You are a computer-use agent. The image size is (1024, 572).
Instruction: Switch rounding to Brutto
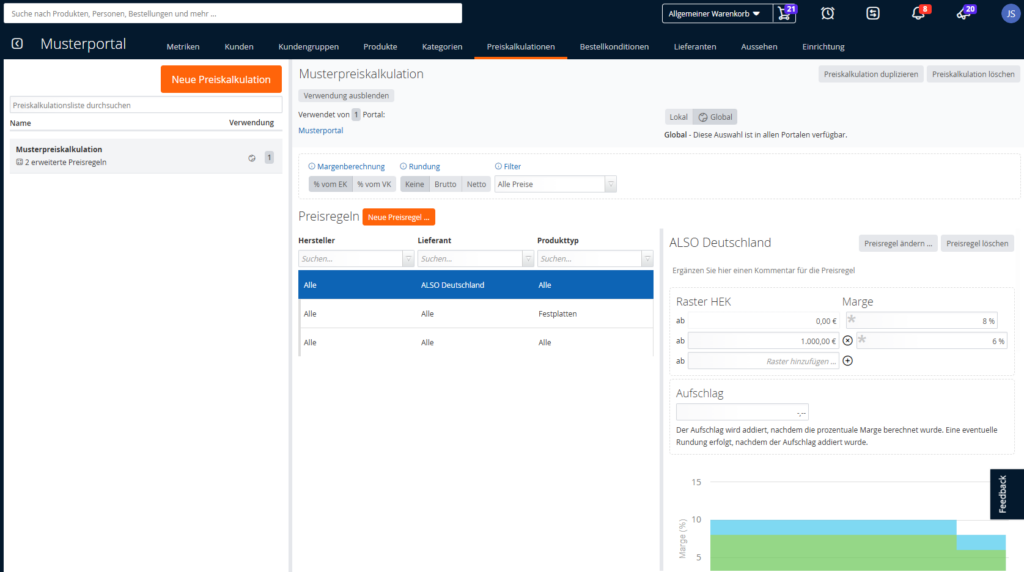click(445, 184)
